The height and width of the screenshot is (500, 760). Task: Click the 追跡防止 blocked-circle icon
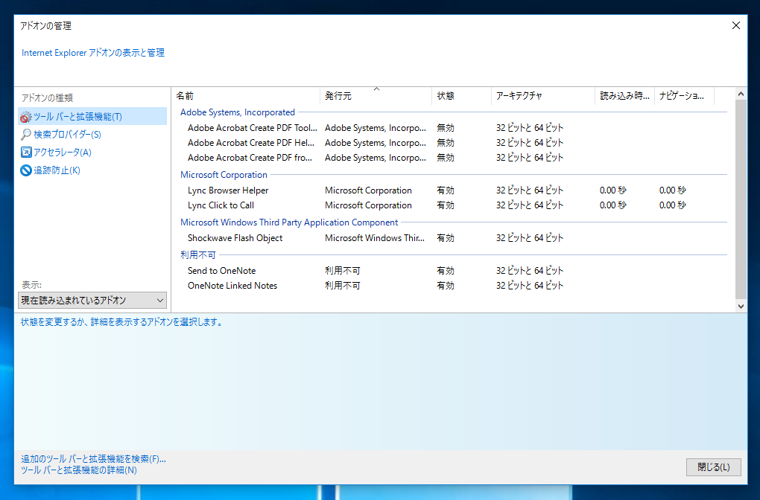pyautogui.click(x=26, y=171)
